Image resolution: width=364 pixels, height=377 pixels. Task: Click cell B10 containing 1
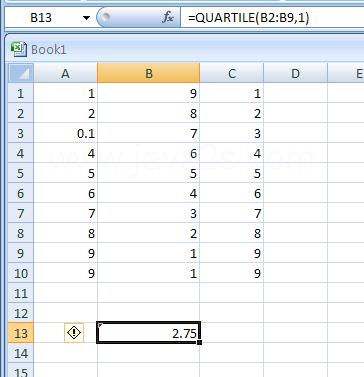pyautogui.click(x=149, y=273)
